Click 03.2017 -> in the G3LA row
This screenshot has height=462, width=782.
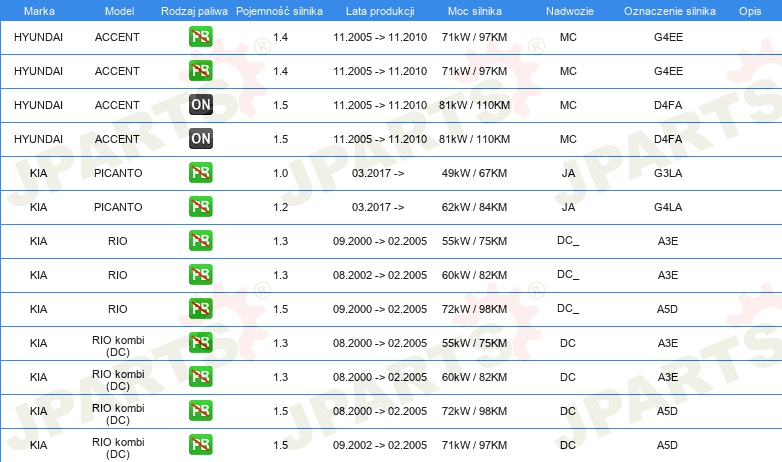378,173
